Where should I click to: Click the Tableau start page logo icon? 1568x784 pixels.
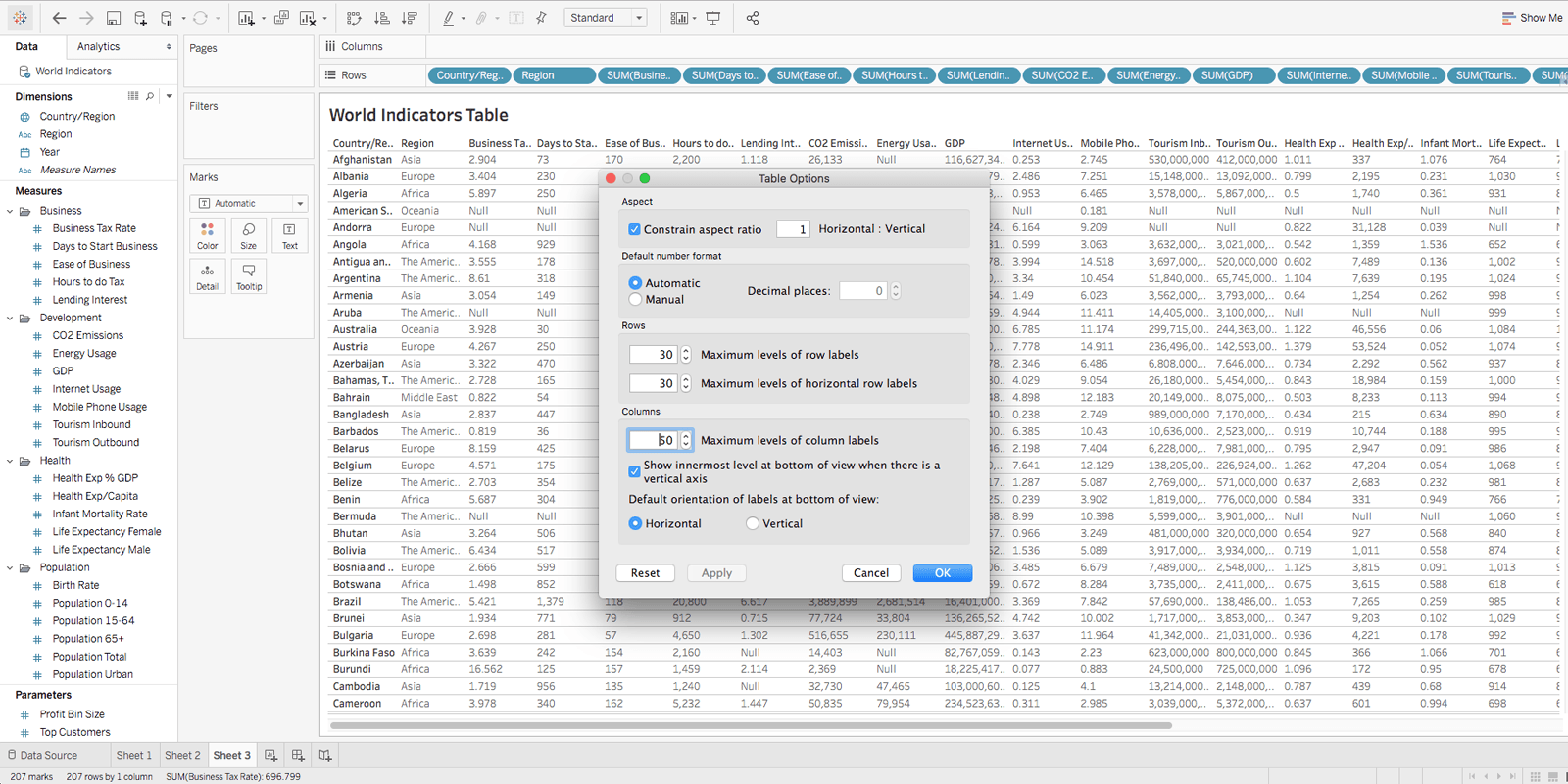coord(20,18)
